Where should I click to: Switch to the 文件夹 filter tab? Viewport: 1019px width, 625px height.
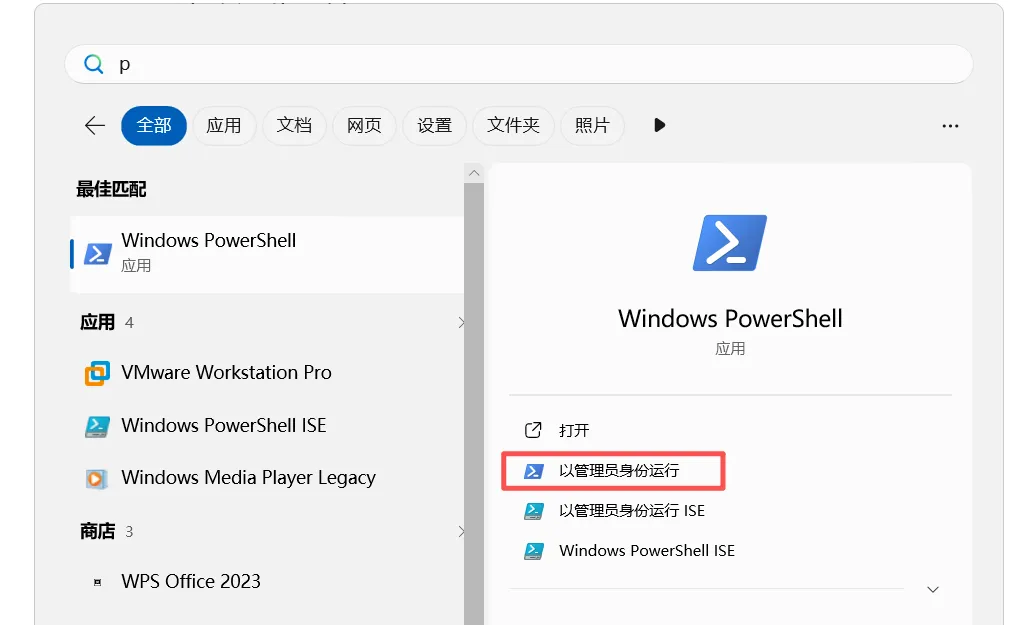point(513,125)
